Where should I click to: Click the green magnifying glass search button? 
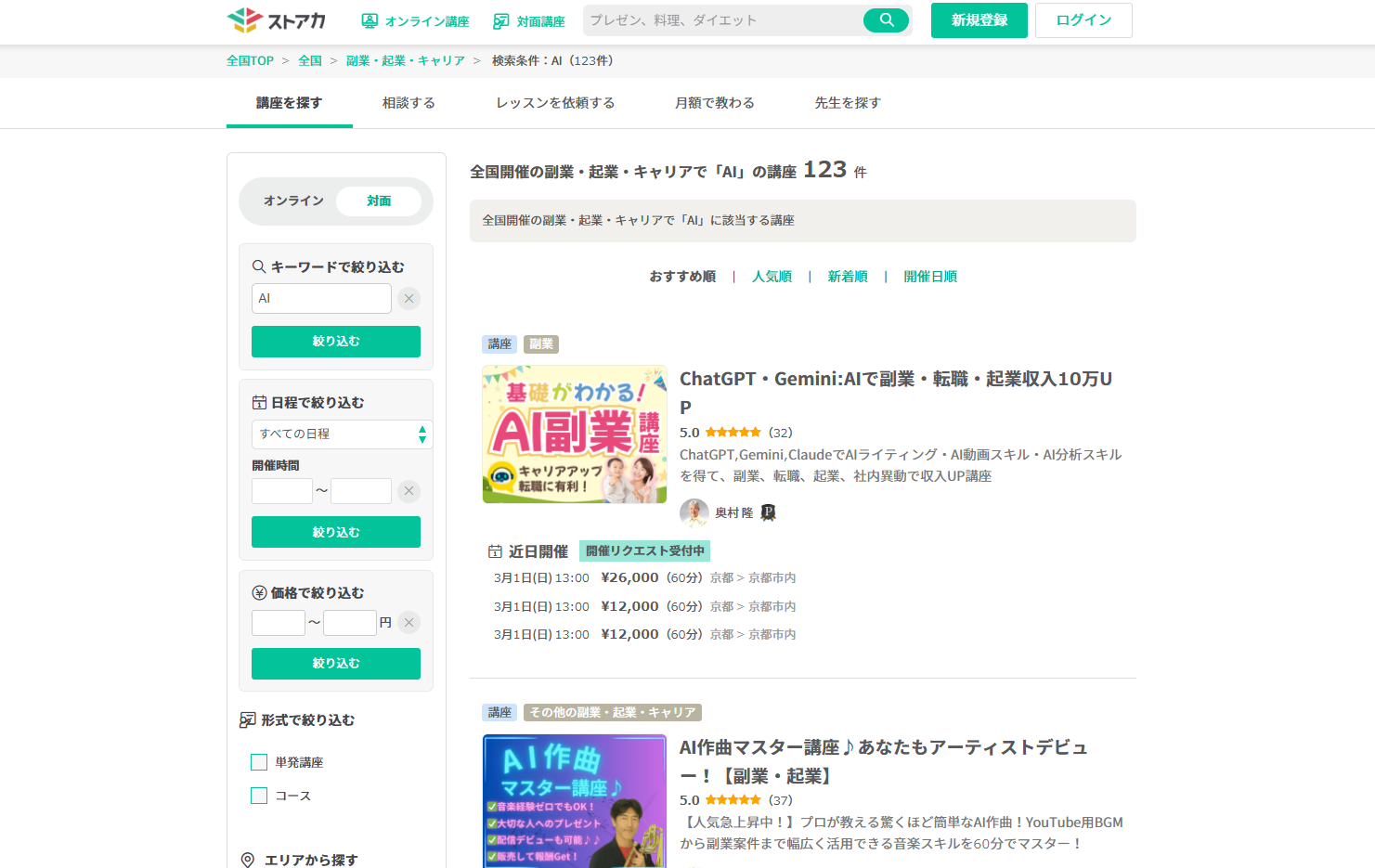coord(885,19)
